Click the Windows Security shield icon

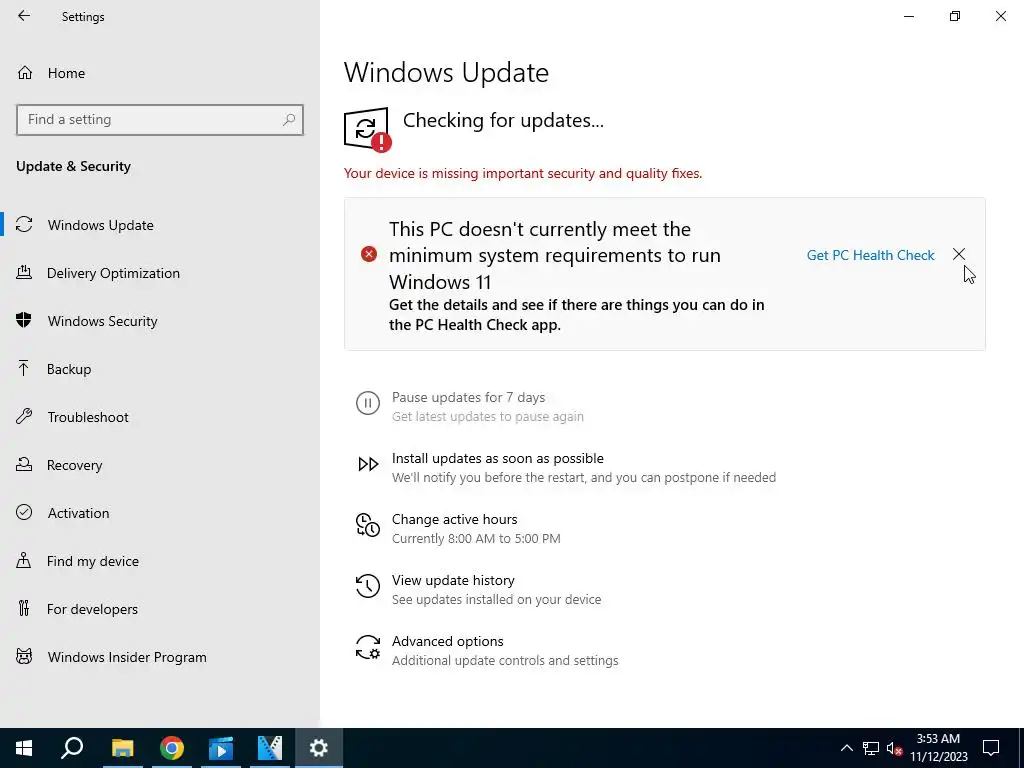24,321
